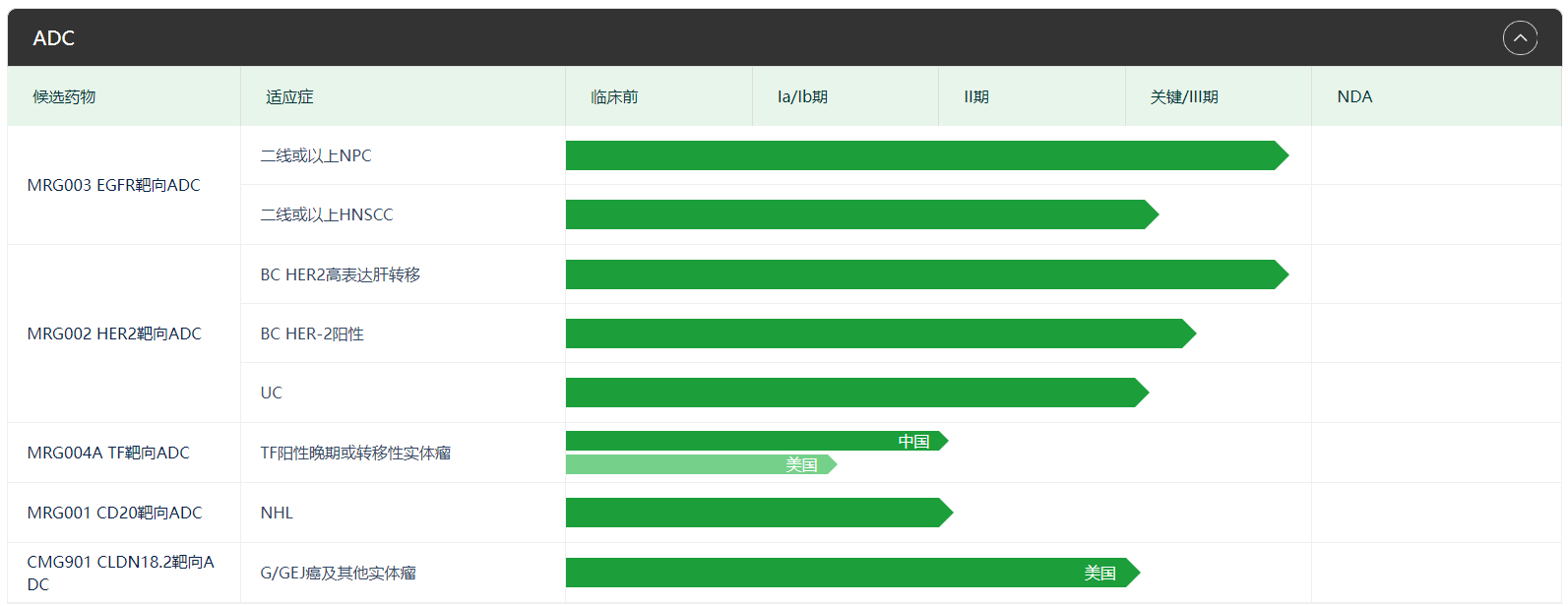
Task: Open MRG003 EGFR靶向ADC drug entry
Action: coord(114,185)
